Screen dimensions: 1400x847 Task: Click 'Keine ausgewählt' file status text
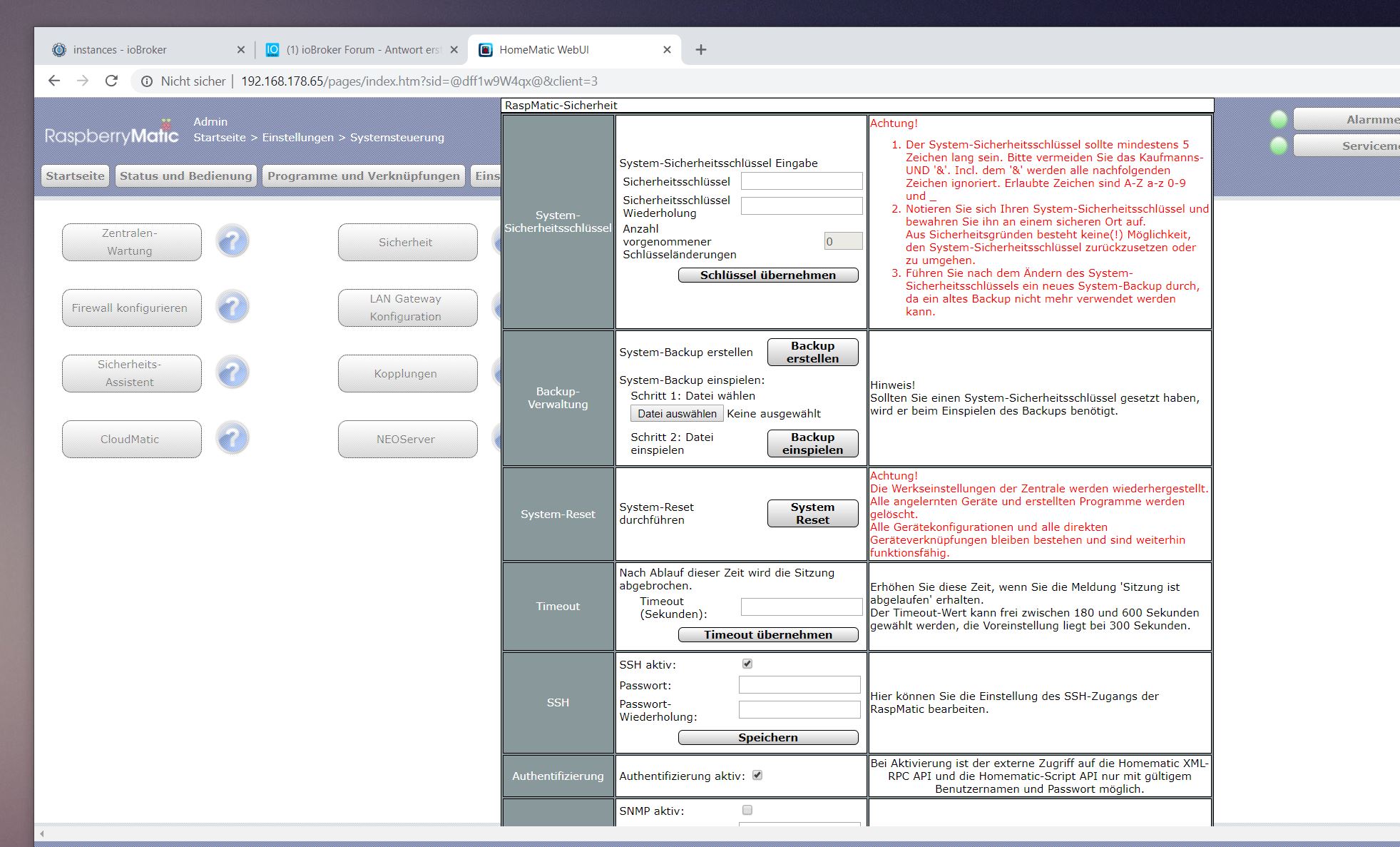(774, 414)
